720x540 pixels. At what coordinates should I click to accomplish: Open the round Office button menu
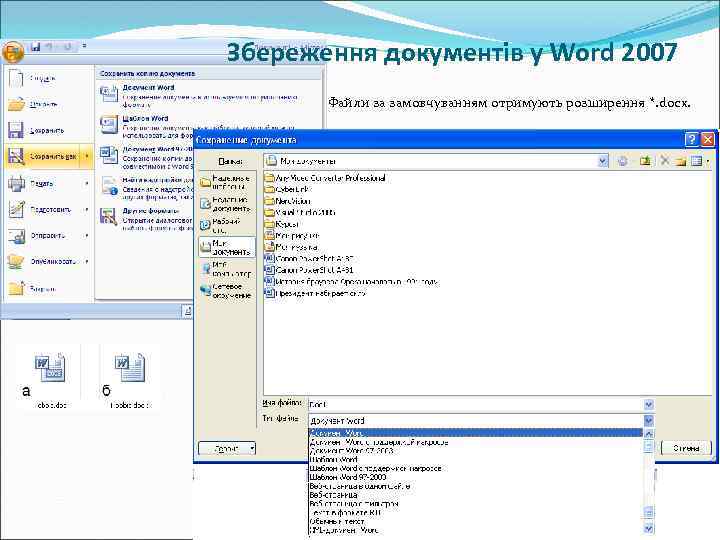13,52
